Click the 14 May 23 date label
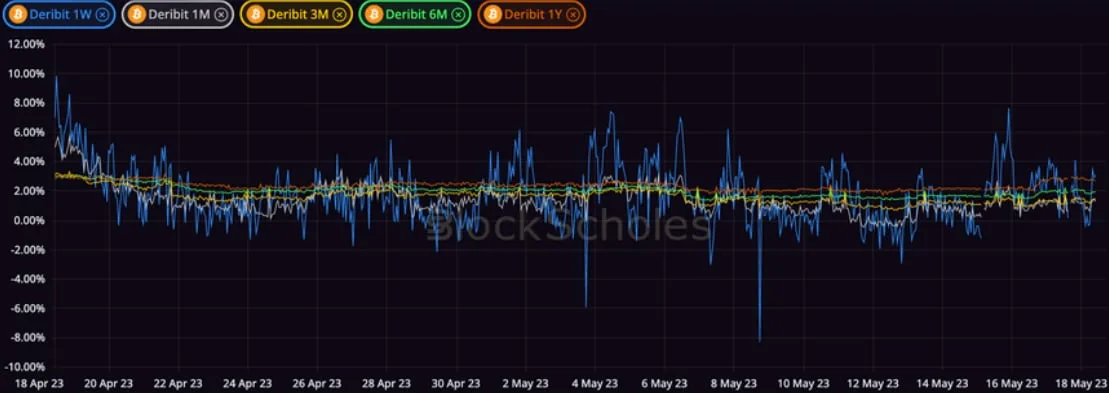1109x393 pixels. (943, 384)
